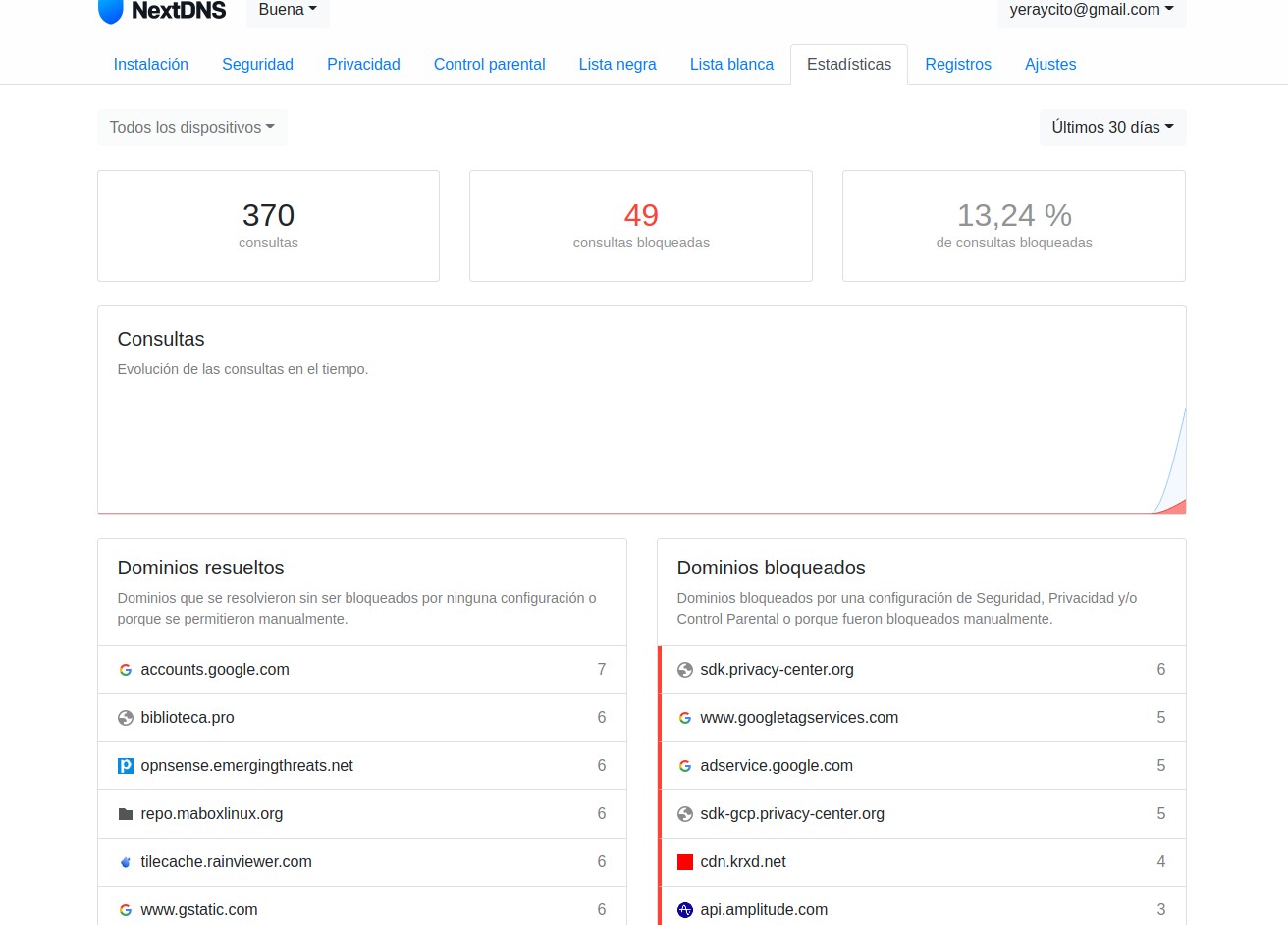1288x925 pixels.
Task: Click the Amplitude icon beside api.amplitude.com
Action: [x=685, y=910]
